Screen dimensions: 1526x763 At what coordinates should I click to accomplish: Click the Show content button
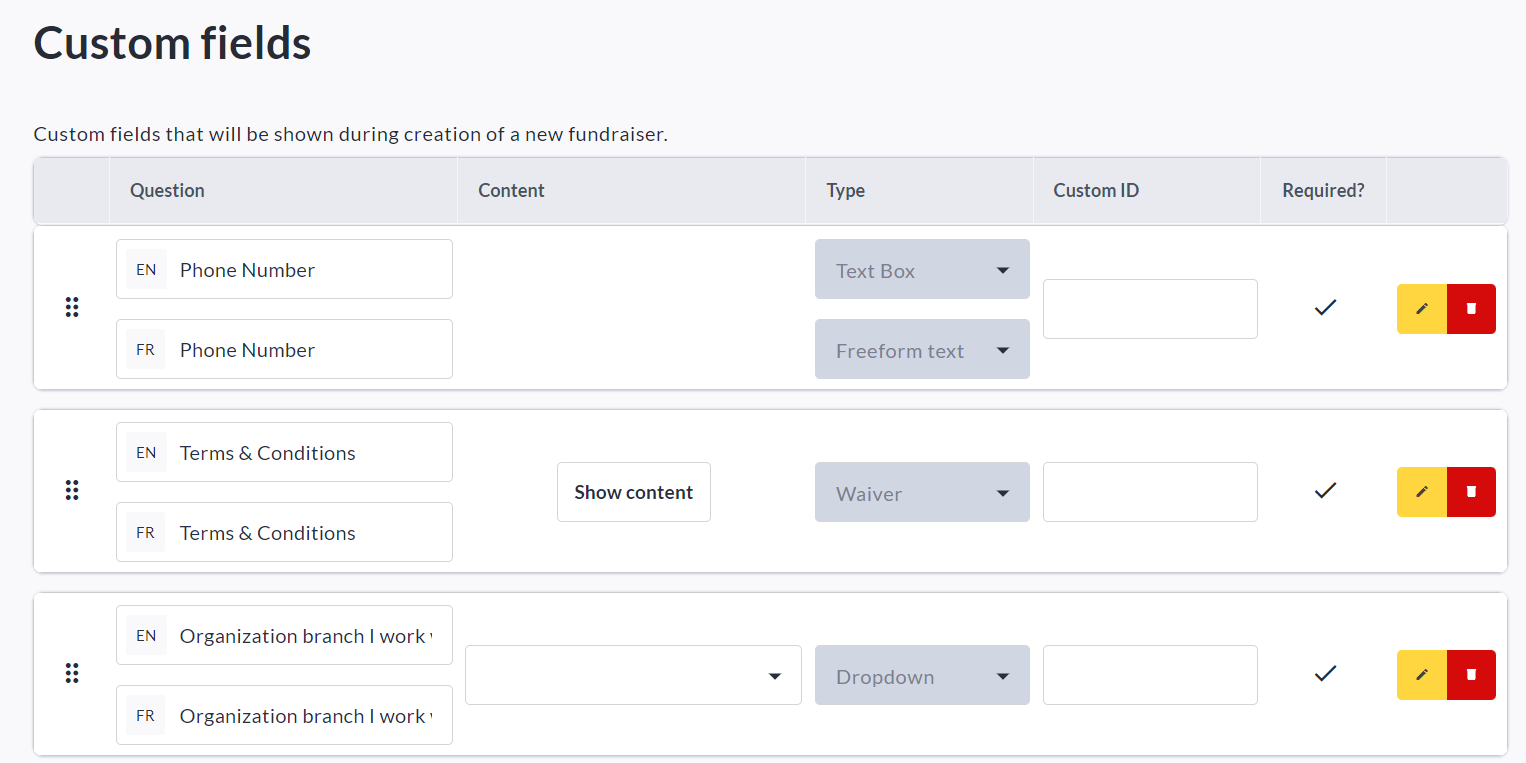click(x=633, y=492)
